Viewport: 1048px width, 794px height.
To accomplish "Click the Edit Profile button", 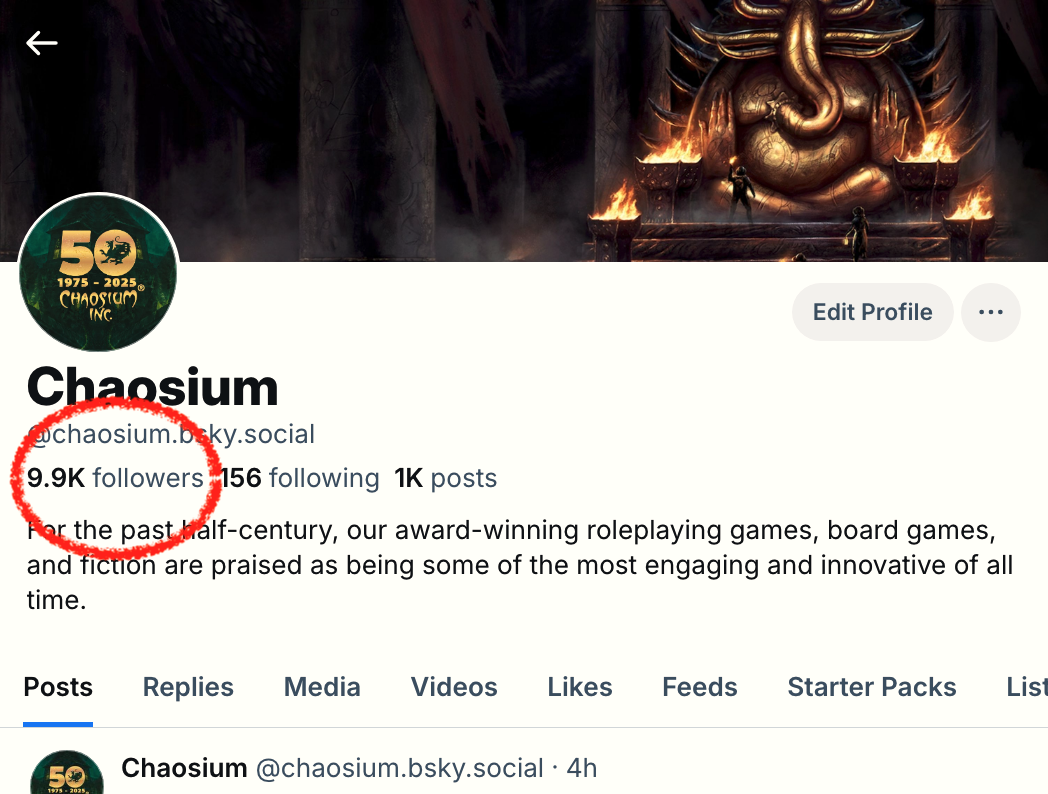I will pyautogui.click(x=872, y=312).
